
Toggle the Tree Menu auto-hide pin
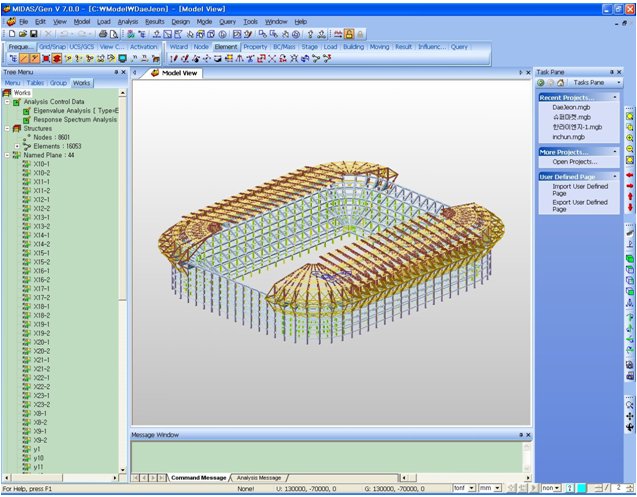pyautogui.click(x=115, y=72)
